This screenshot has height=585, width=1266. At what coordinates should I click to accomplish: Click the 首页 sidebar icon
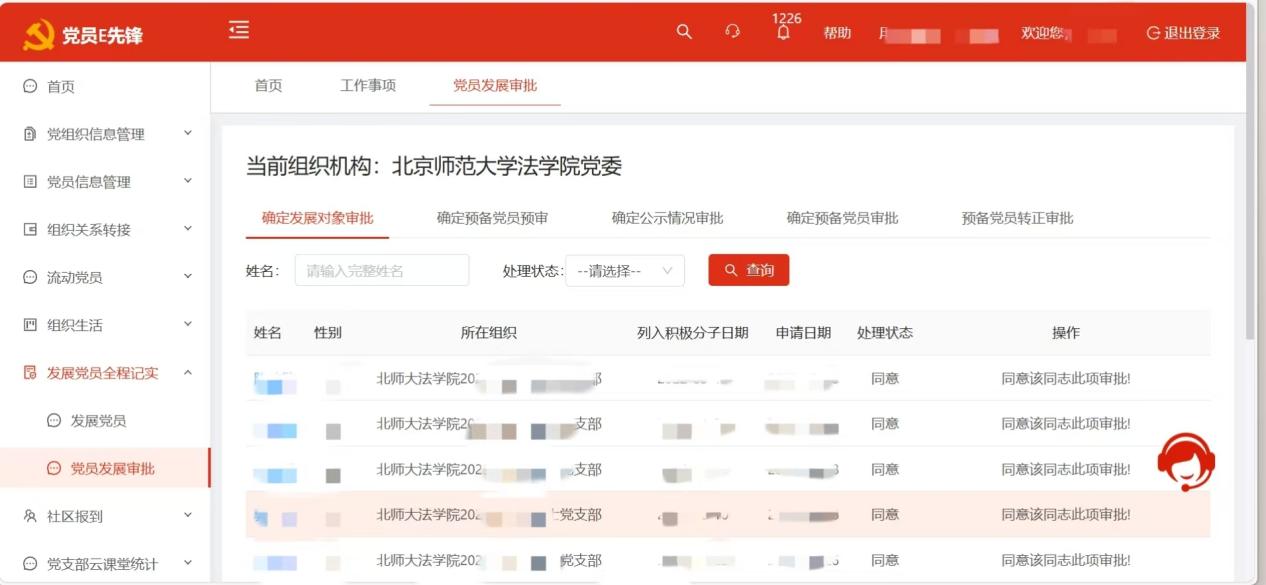tap(30, 87)
